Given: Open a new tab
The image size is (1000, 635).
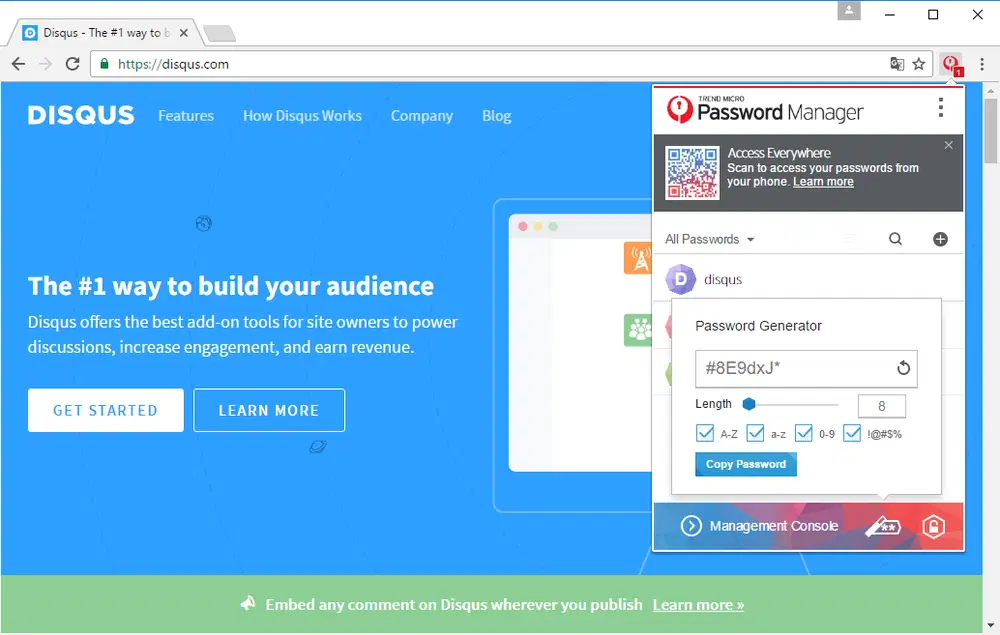Looking at the screenshot, I should pos(220,33).
